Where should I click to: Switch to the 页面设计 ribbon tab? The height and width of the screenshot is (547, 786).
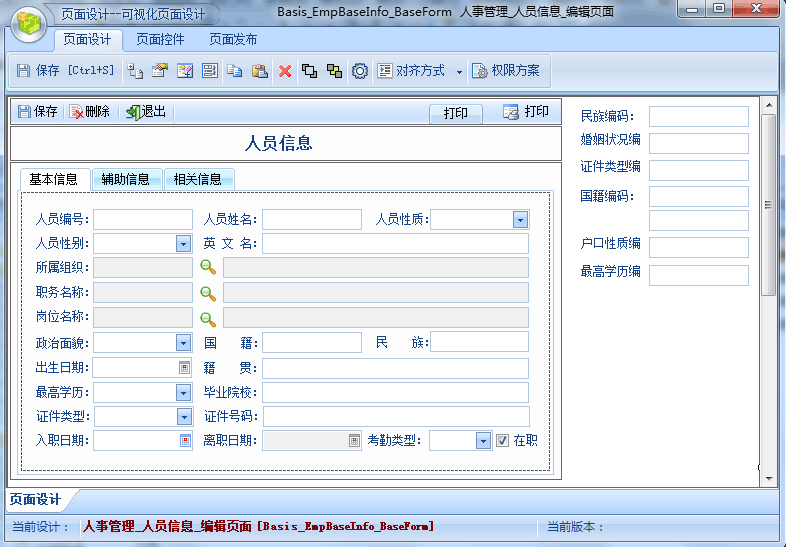pos(88,40)
